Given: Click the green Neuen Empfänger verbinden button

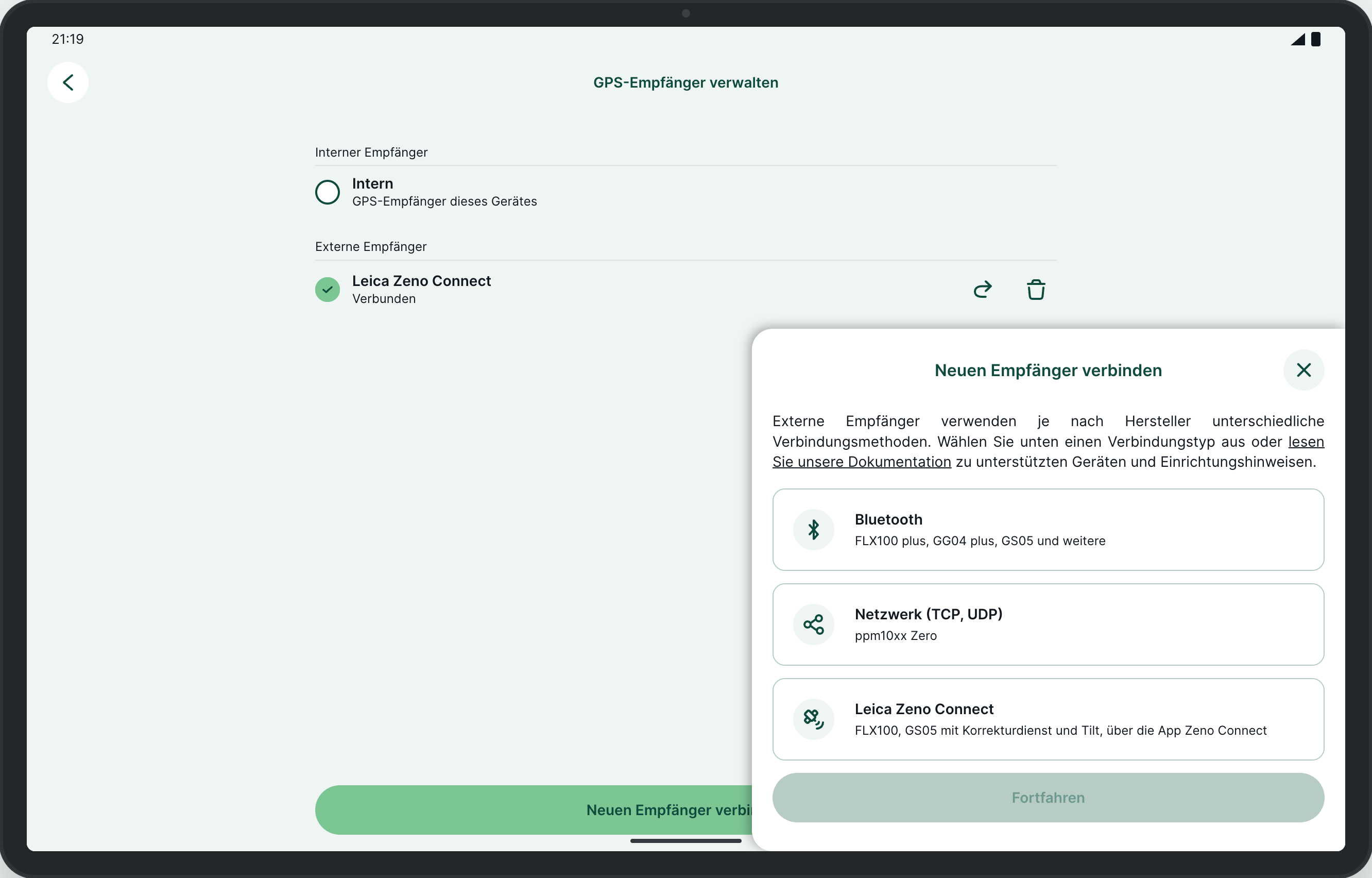Looking at the screenshot, I should point(534,809).
